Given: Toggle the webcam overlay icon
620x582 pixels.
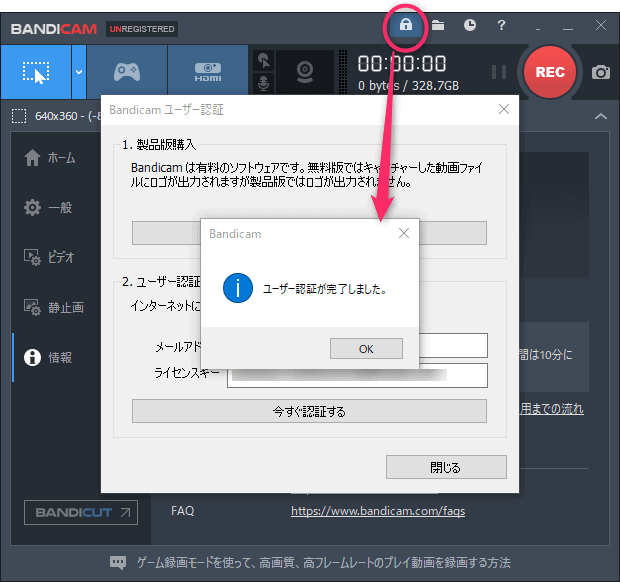Looking at the screenshot, I should [305, 72].
